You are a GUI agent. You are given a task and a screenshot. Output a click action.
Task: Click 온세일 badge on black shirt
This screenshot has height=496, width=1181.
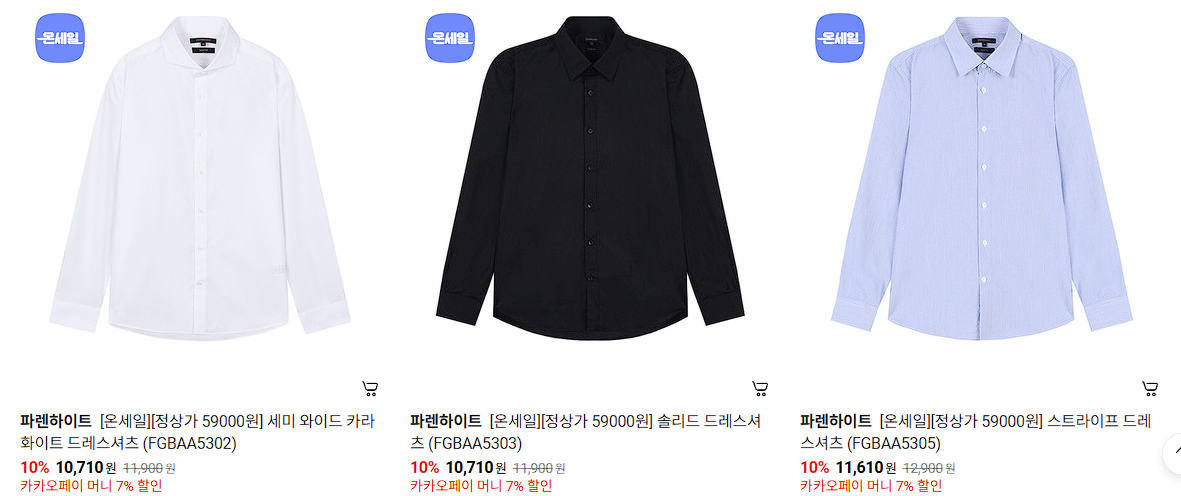click(x=450, y=38)
